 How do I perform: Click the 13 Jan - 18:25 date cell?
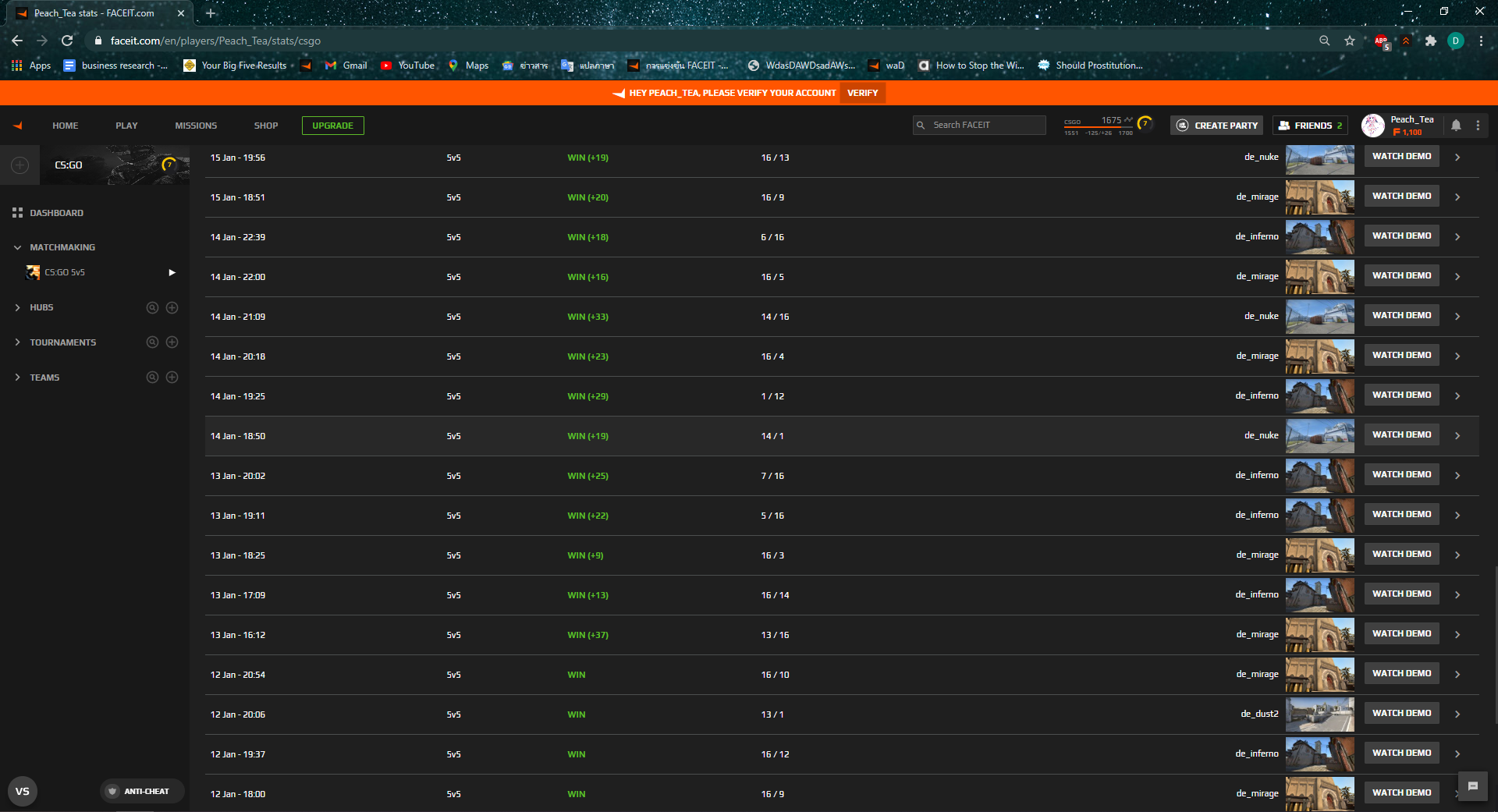[238, 555]
